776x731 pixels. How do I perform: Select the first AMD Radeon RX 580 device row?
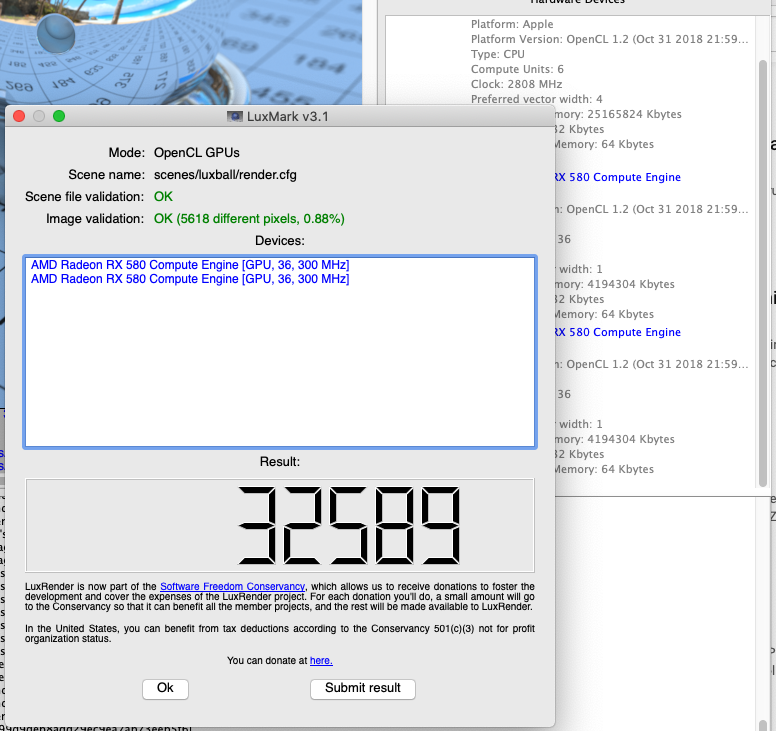coord(190,265)
